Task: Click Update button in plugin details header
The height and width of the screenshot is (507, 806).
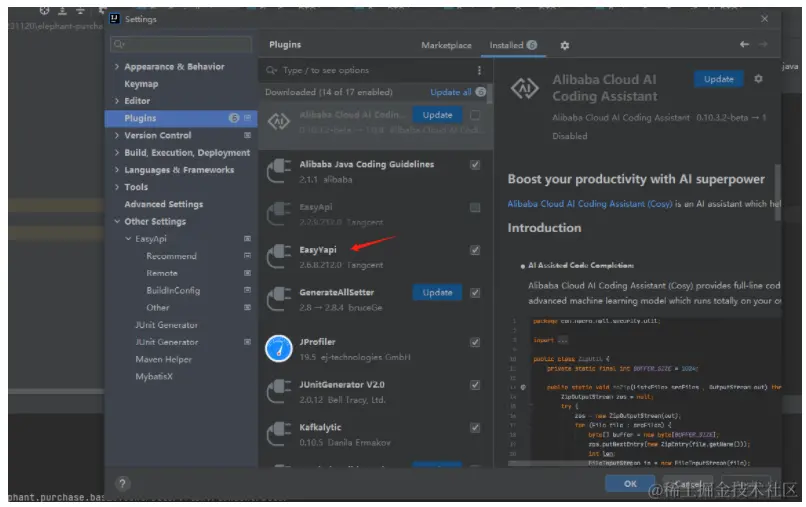Action: (718, 79)
